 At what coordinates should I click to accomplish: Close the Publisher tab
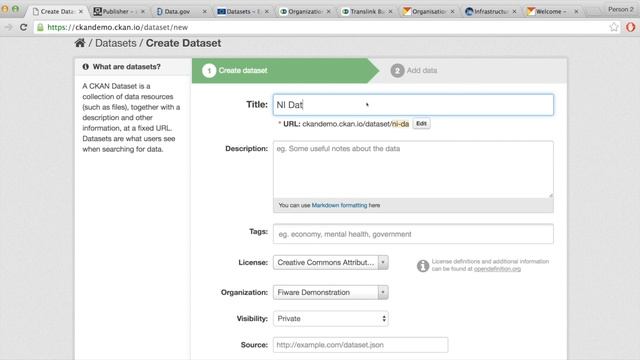click(143, 11)
